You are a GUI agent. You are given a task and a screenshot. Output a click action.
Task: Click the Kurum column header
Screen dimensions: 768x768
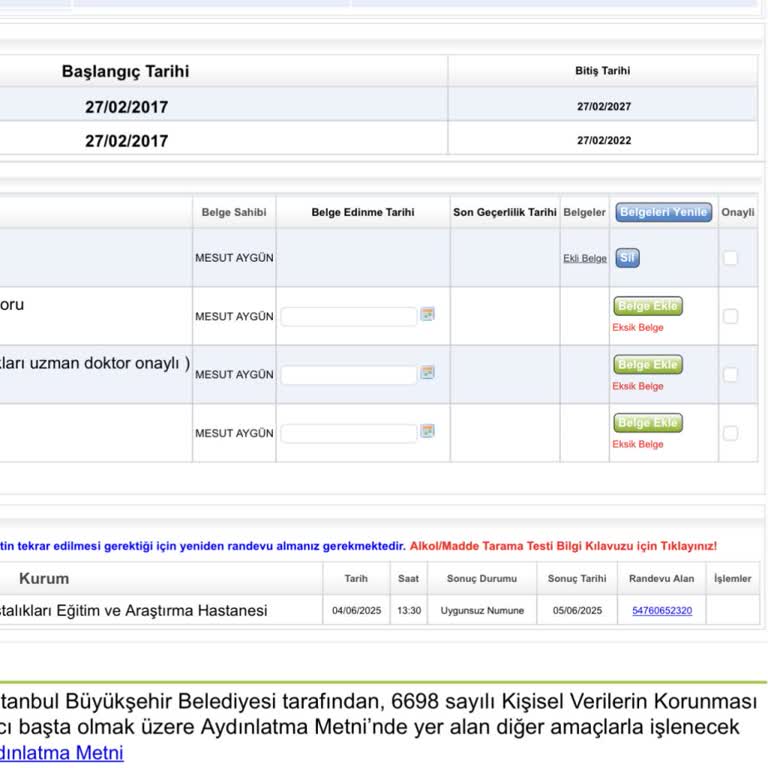(44, 578)
